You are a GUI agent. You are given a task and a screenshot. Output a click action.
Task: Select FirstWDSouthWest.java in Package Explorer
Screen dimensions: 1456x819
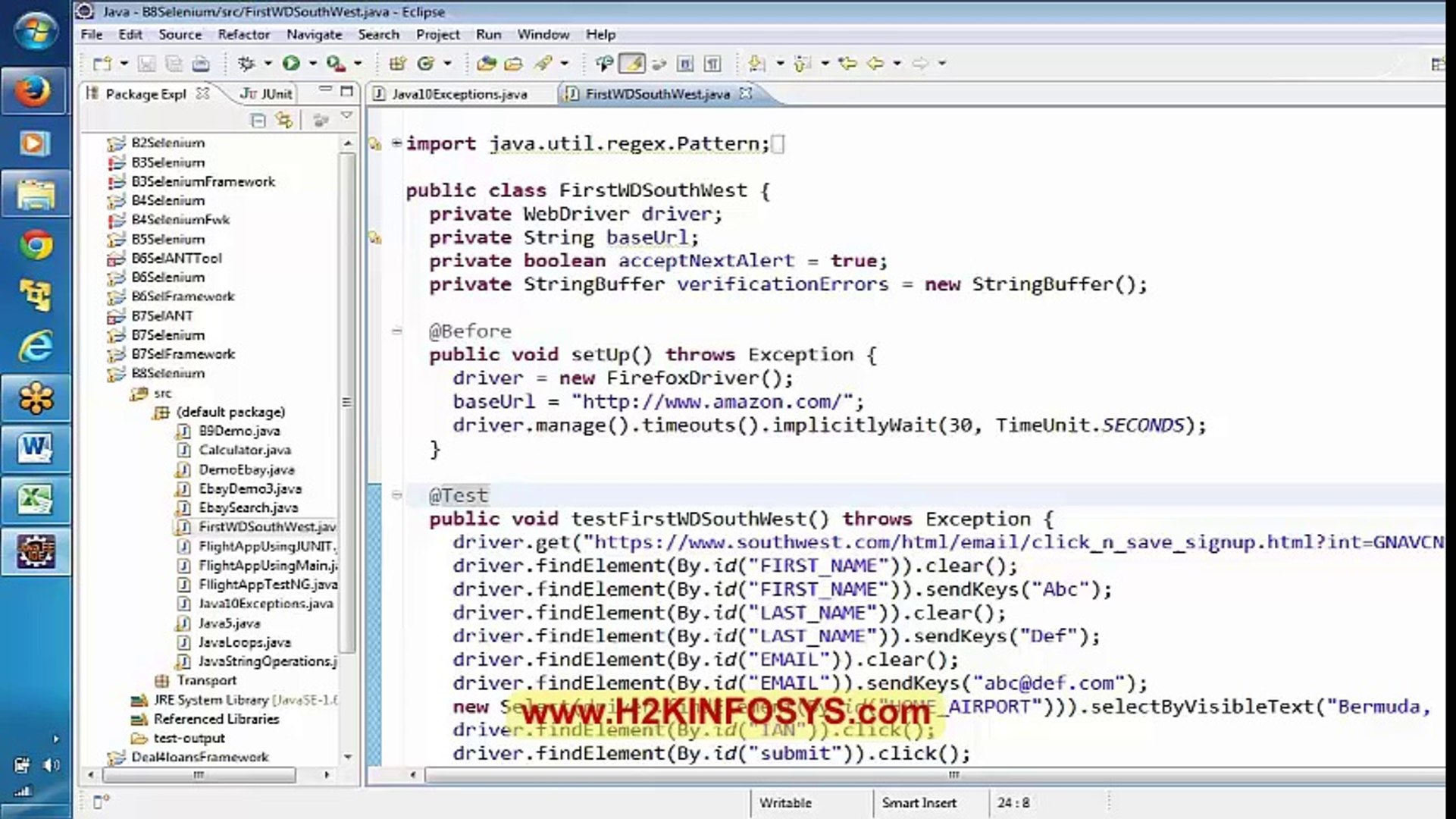[267, 526]
